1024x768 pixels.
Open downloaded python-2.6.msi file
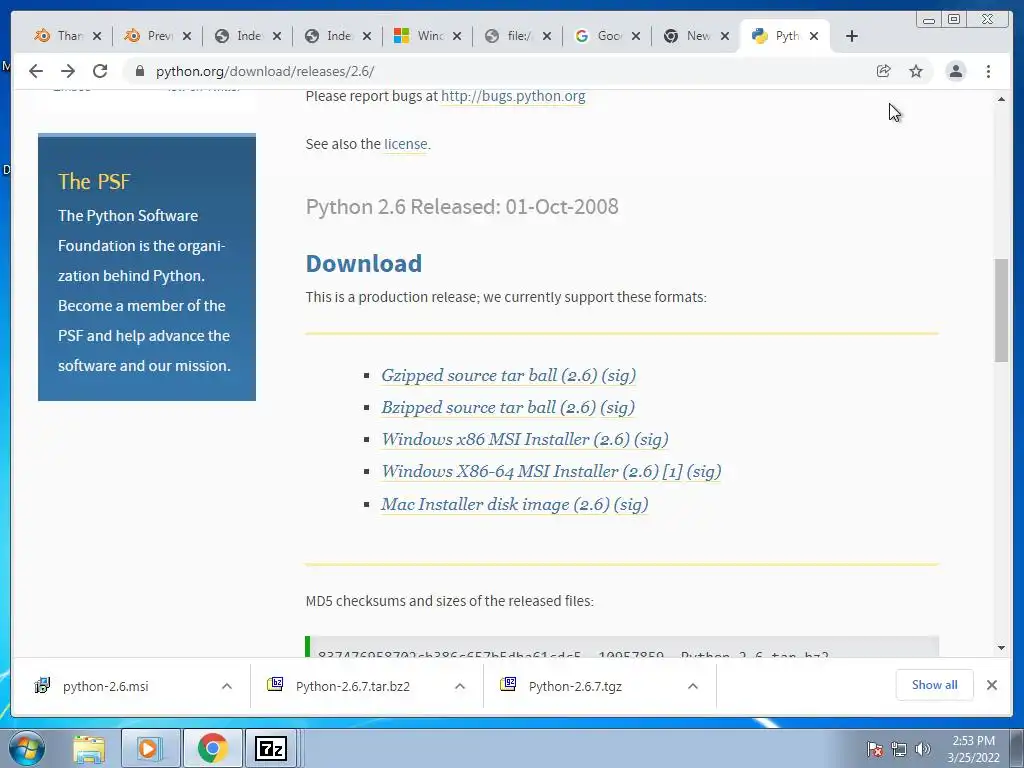coord(104,686)
